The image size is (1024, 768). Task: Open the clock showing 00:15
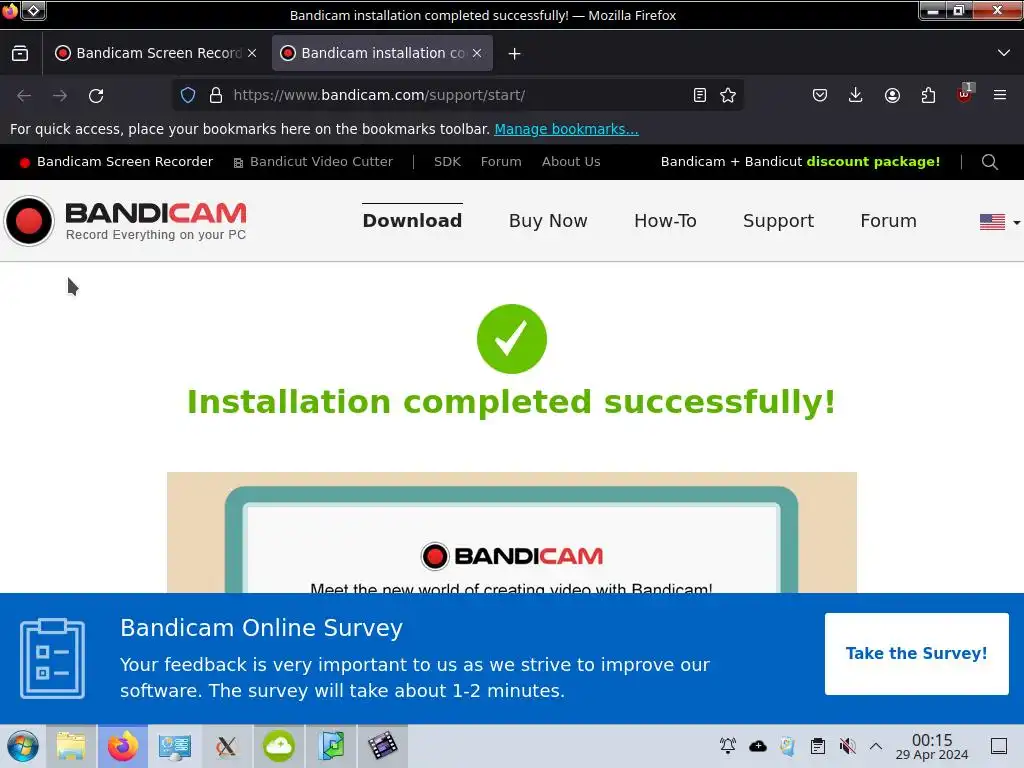932,746
